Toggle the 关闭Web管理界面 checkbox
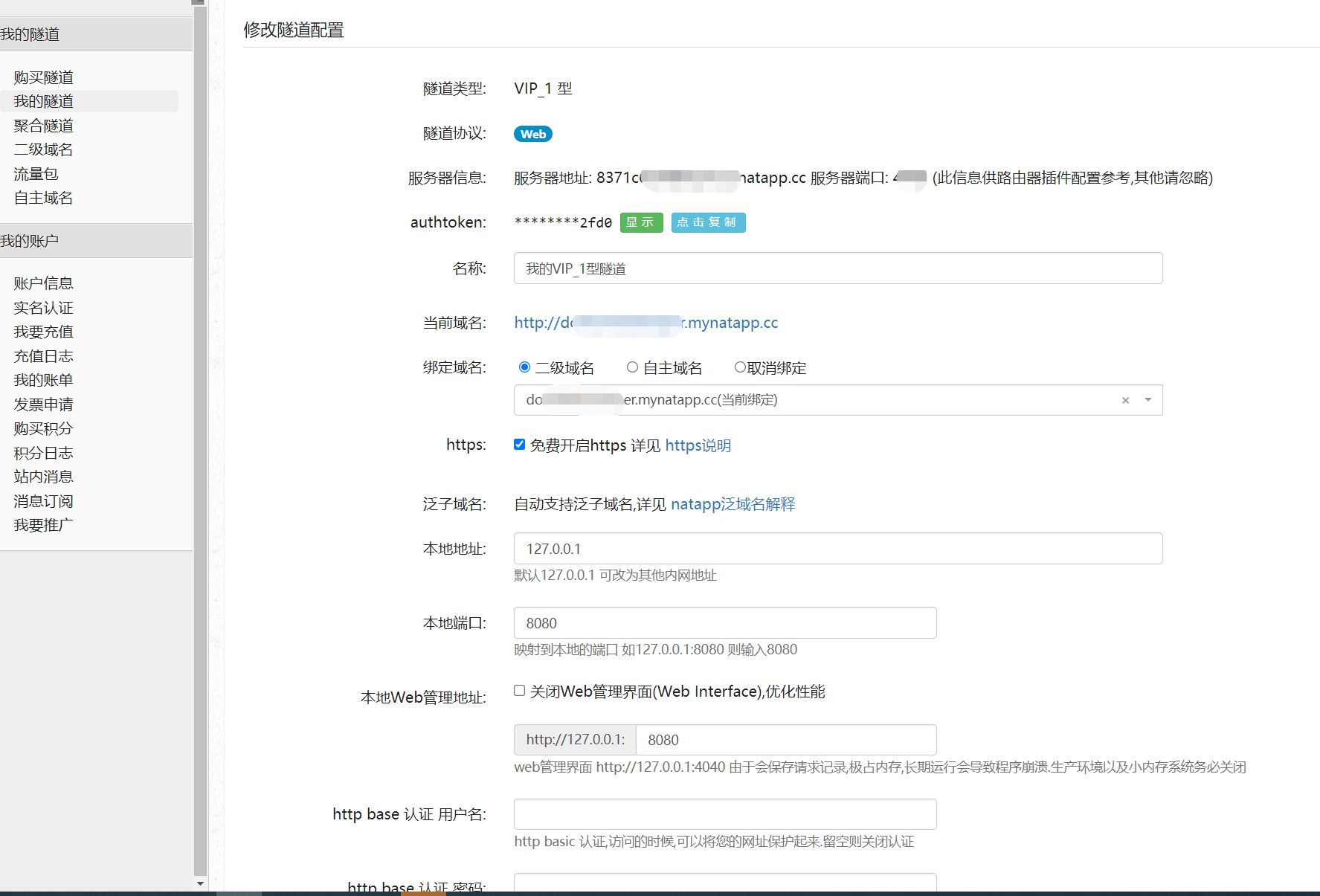This screenshot has width=1320, height=896. [519, 691]
